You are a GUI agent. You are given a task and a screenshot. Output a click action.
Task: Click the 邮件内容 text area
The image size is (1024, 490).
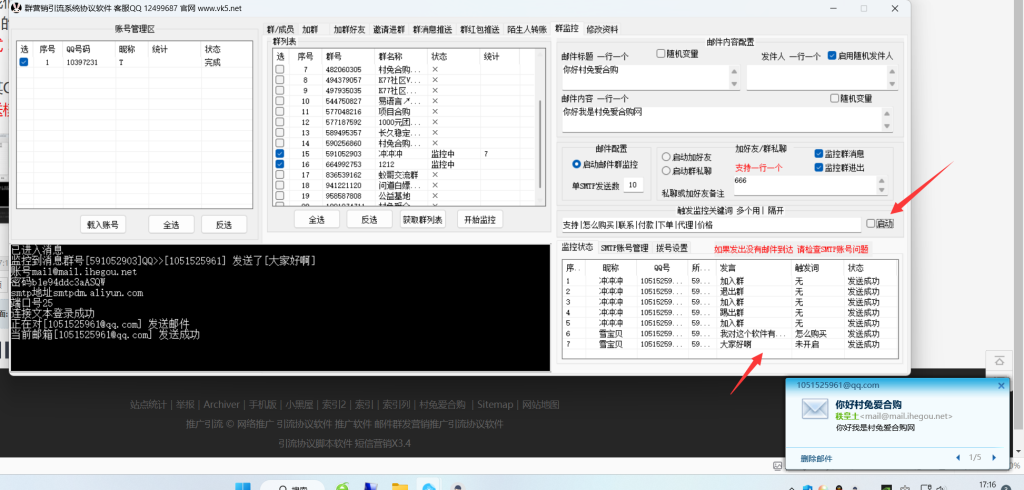tap(721, 120)
